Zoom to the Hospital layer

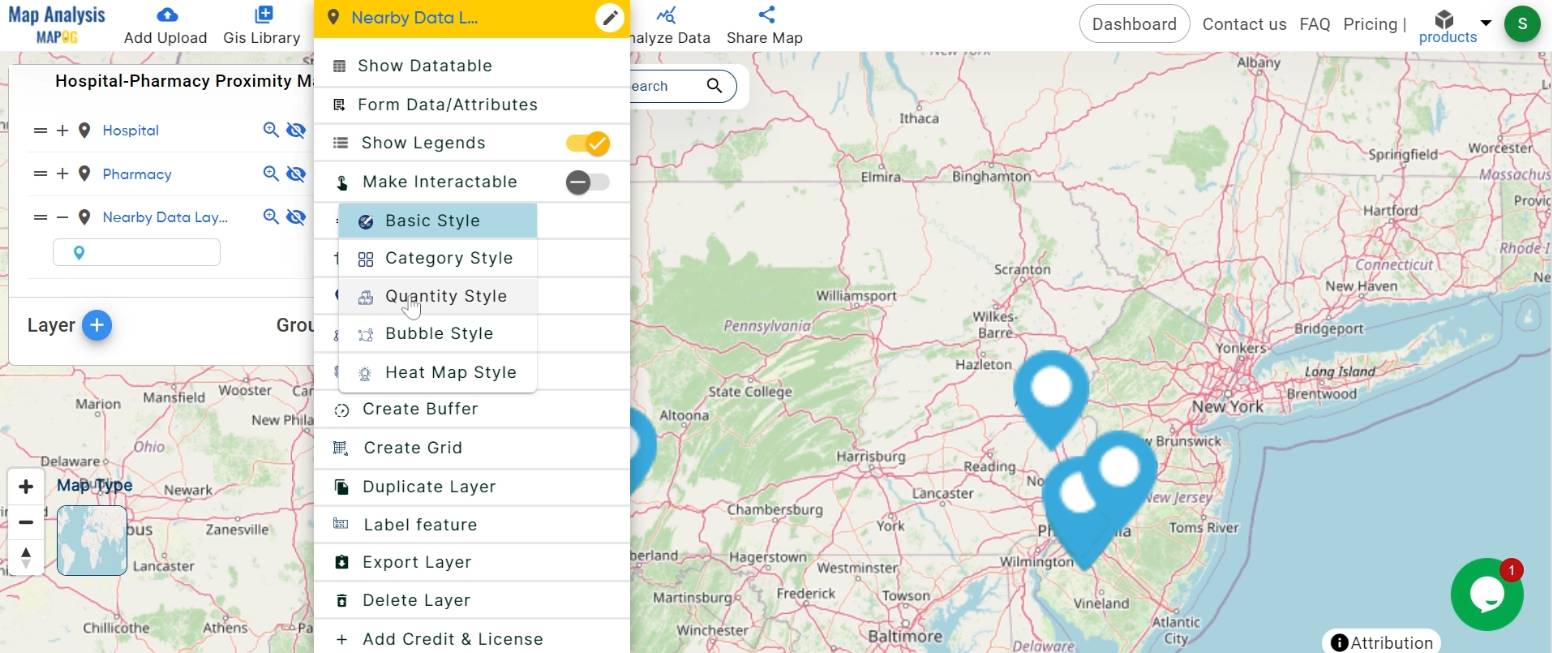pos(270,130)
